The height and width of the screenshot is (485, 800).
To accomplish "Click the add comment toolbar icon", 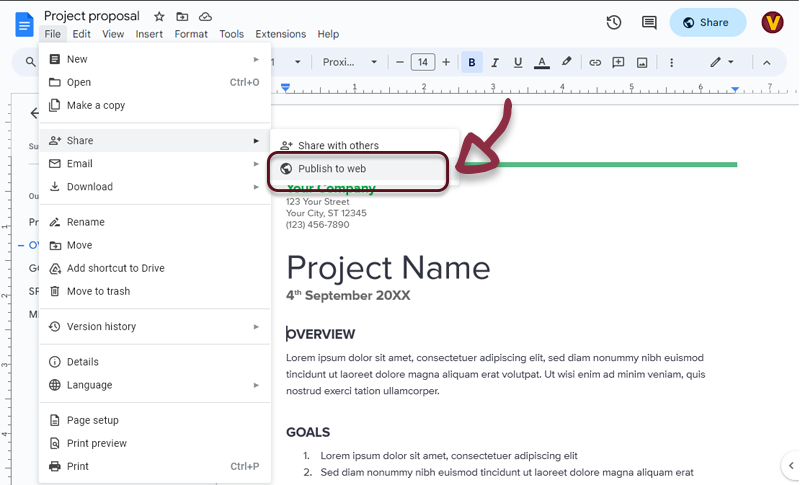I will (x=618, y=62).
